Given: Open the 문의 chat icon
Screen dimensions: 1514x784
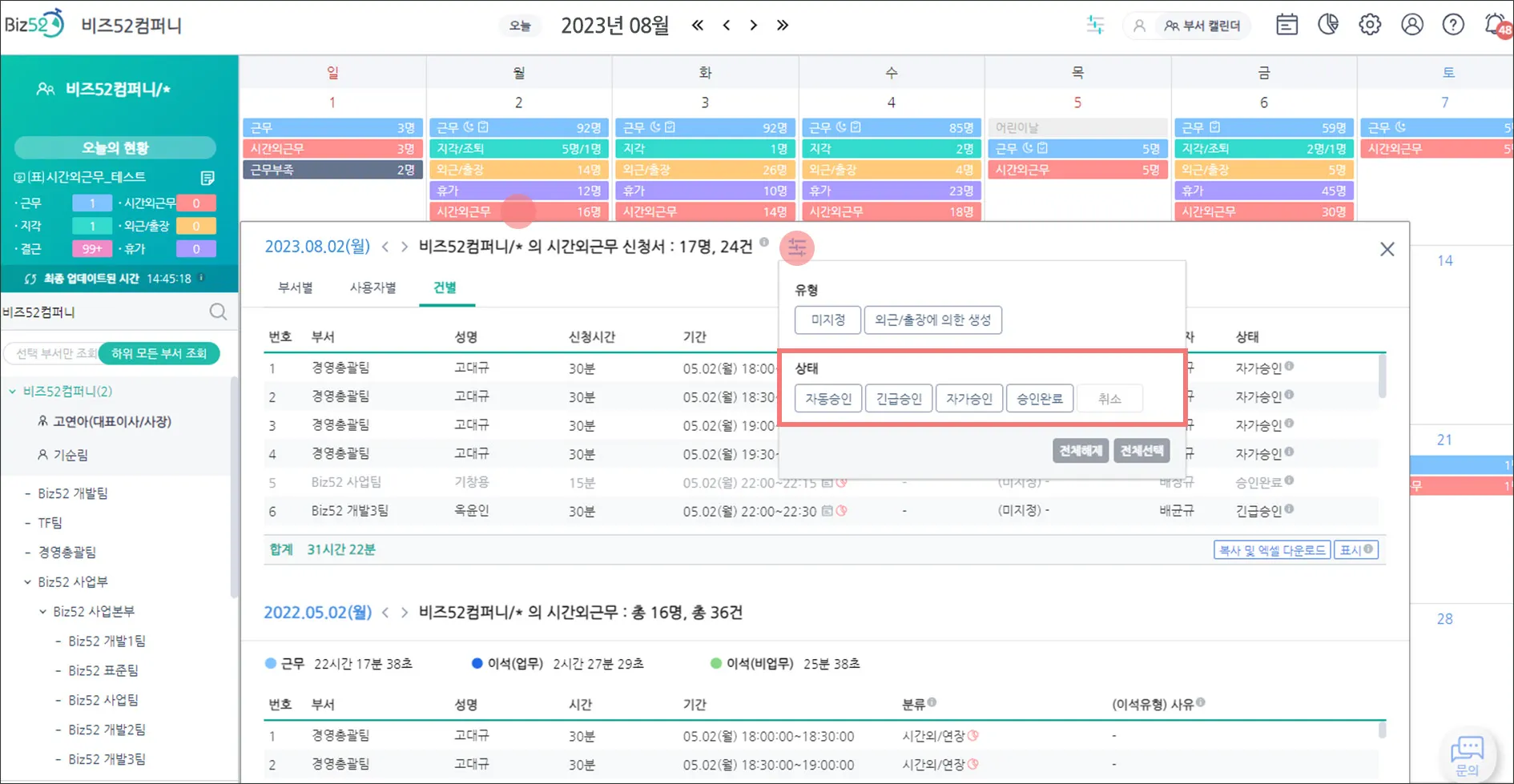Looking at the screenshot, I should (1468, 755).
